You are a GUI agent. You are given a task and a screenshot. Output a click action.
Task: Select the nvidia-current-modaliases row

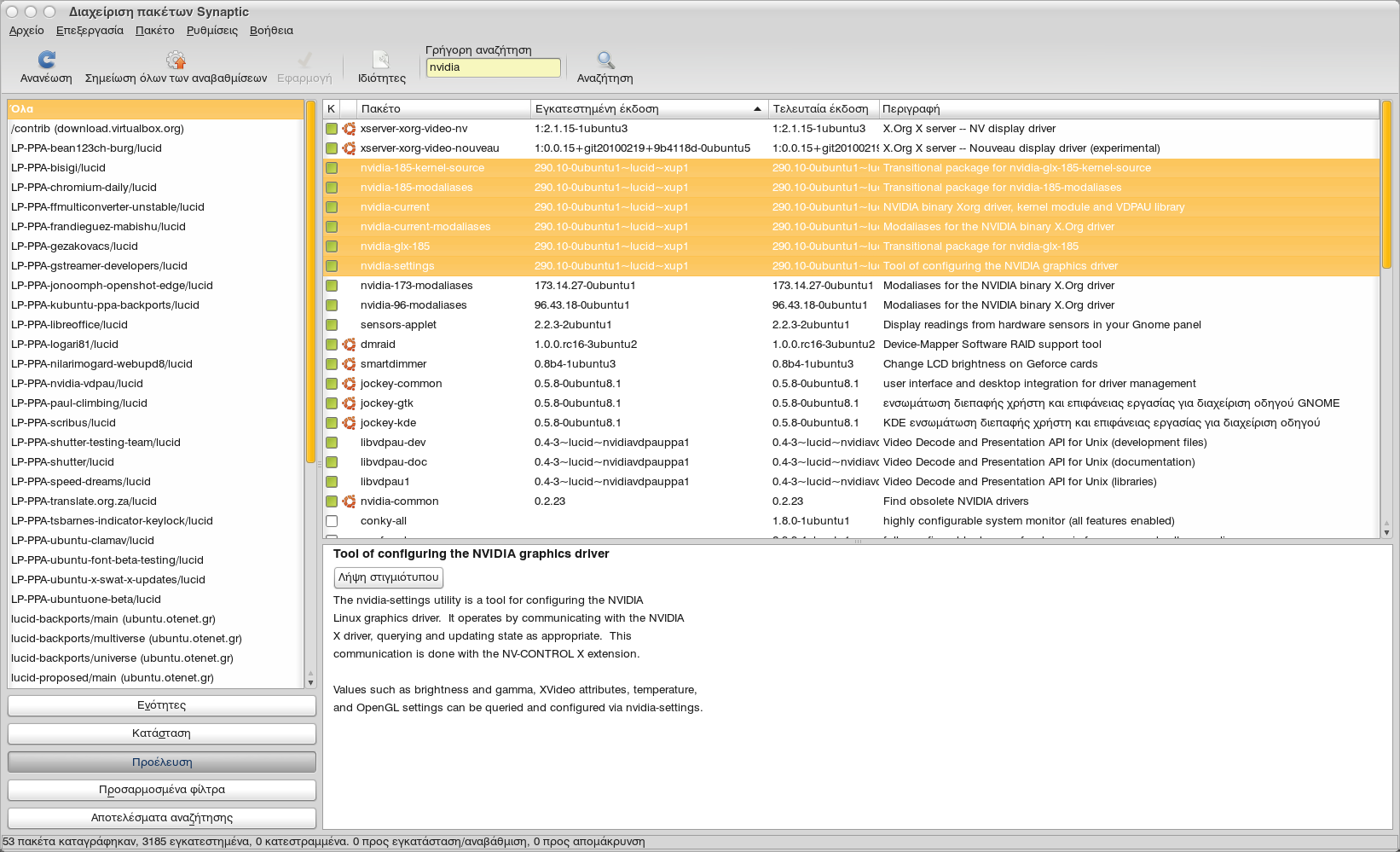point(851,227)
